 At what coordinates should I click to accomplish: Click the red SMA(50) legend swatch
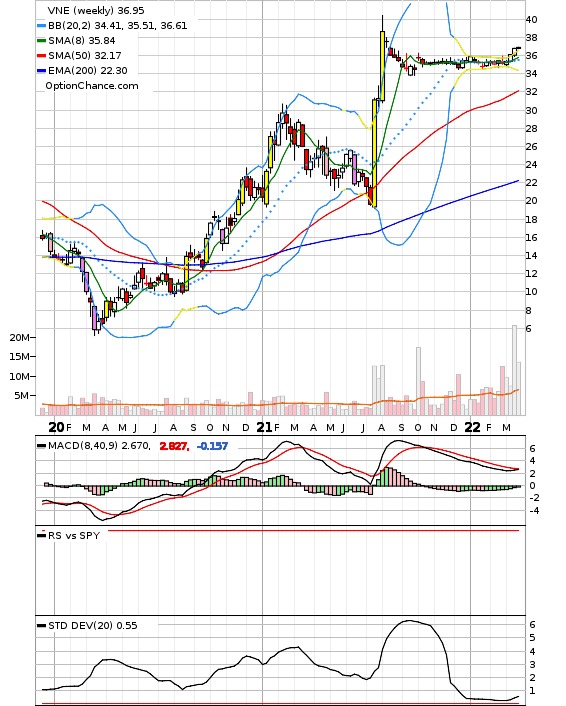tap(41, 56)
